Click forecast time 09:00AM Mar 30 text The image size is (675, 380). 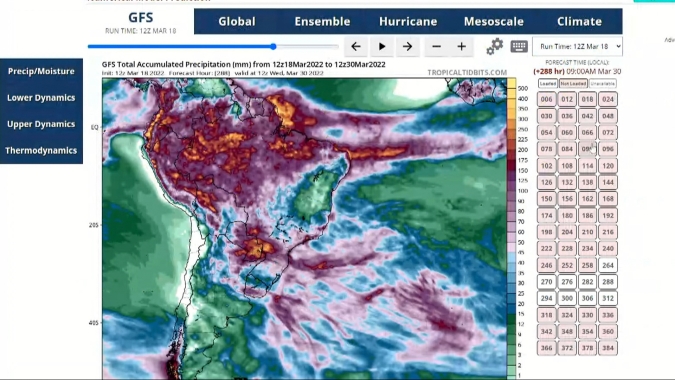(x=594, y=71)
